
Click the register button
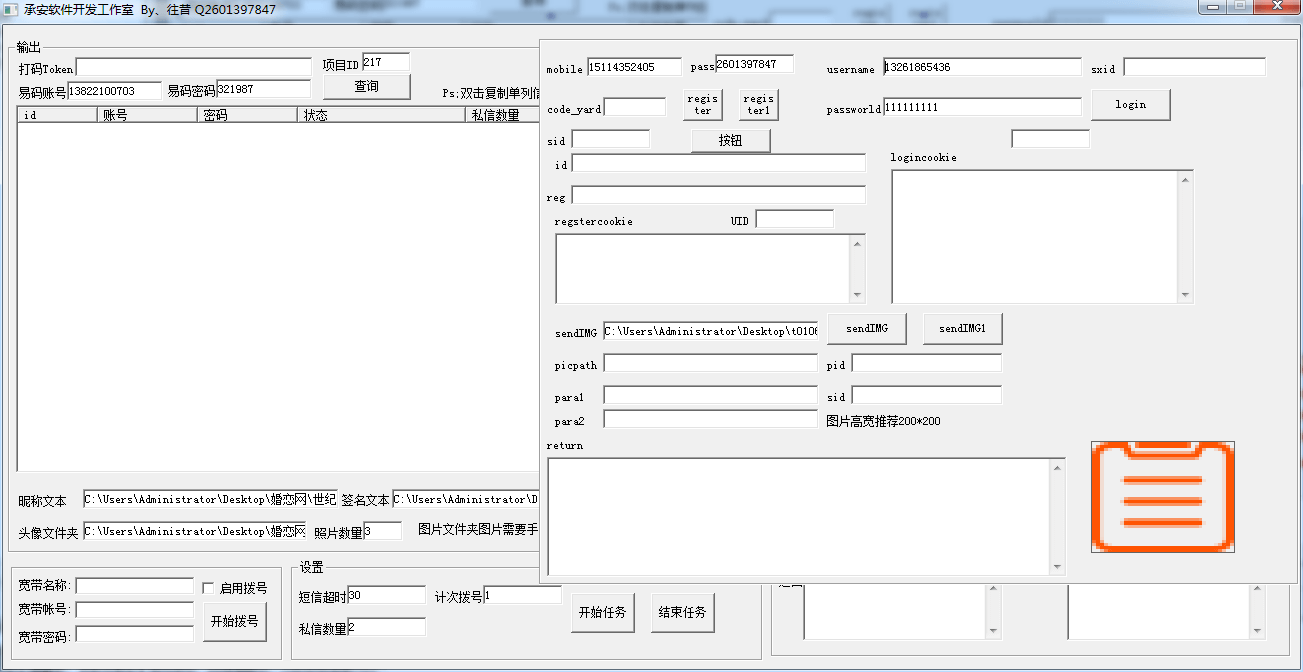coord(703,105)
